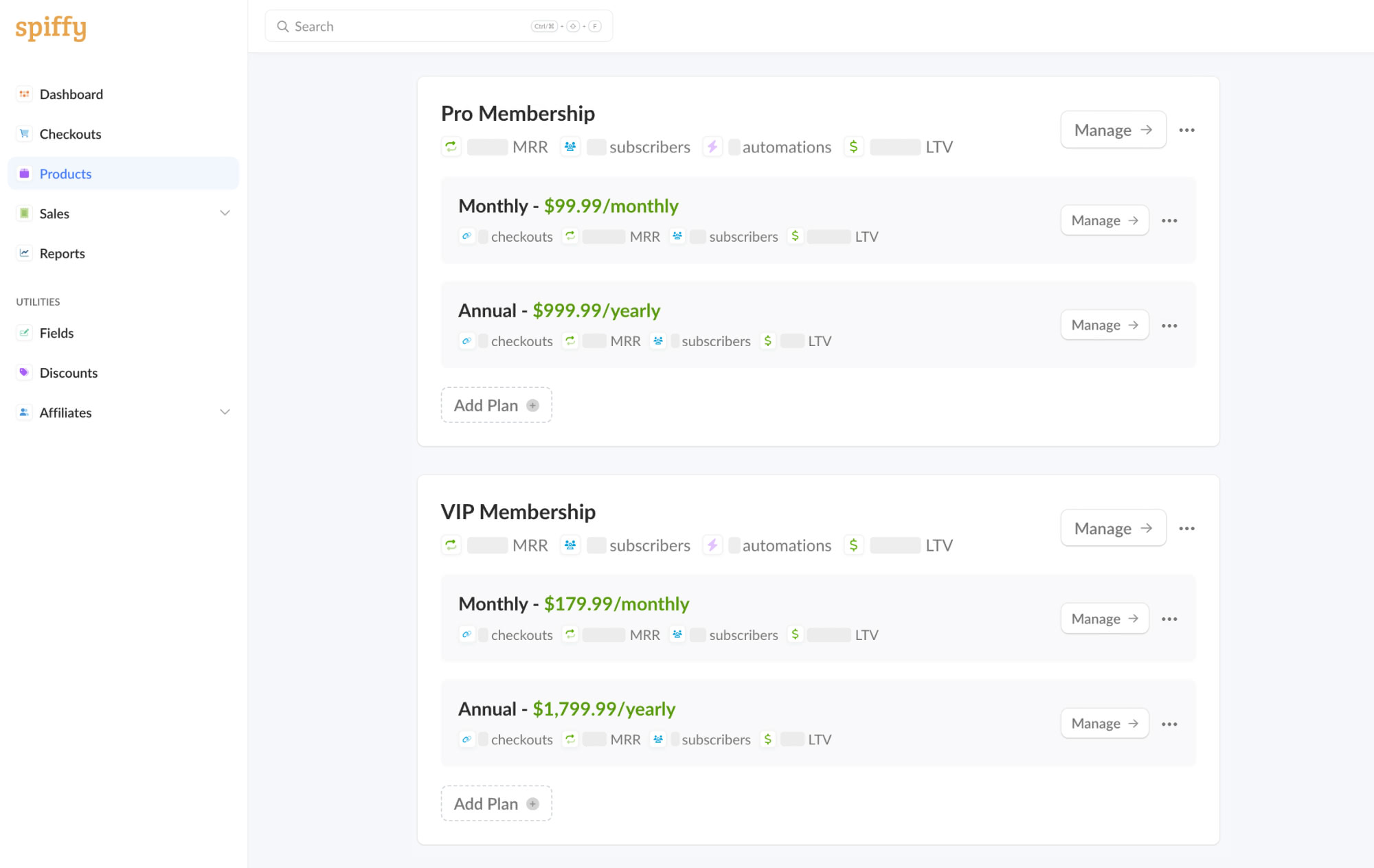Open the Pro Membership three-dot menu
This screenshot has width=1374, height=868.
tap(1186, 130)
